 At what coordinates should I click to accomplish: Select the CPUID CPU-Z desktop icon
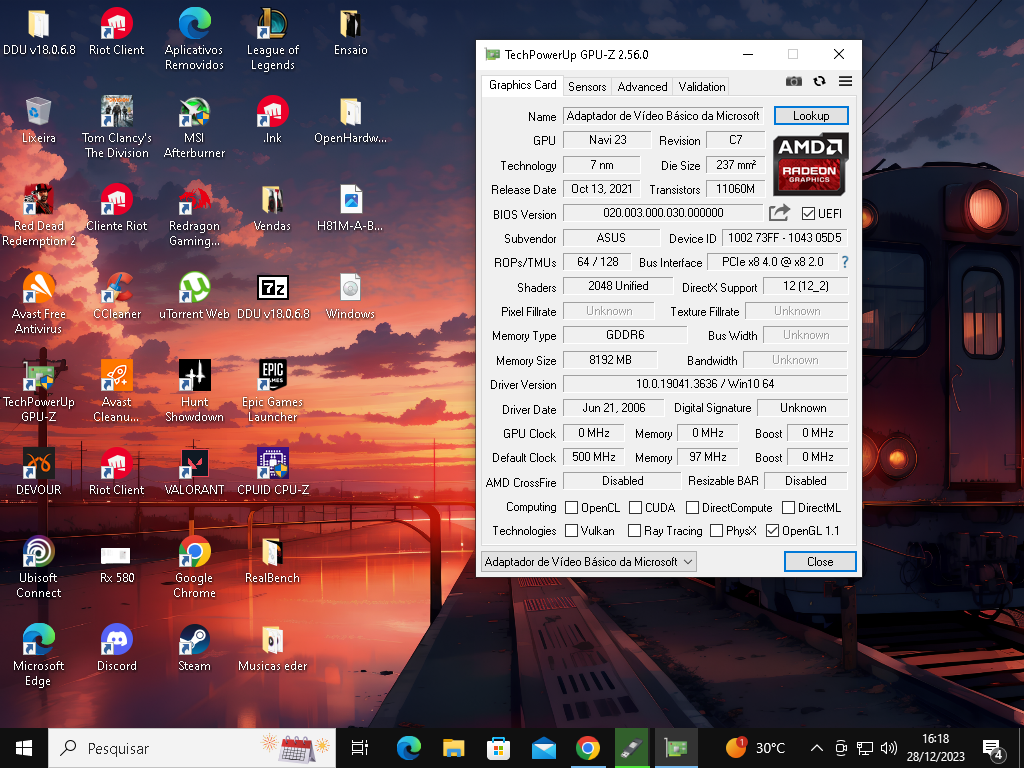coord(272,472)
